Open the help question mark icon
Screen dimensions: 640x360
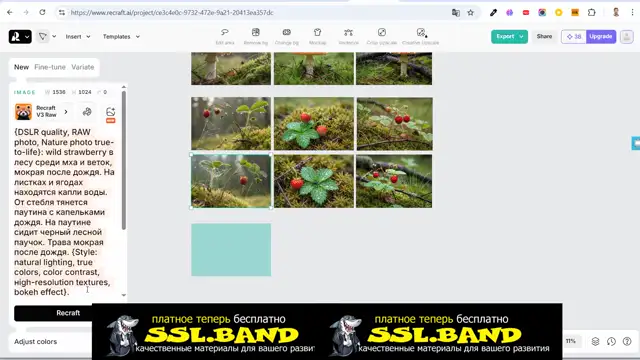click(627, 341)
